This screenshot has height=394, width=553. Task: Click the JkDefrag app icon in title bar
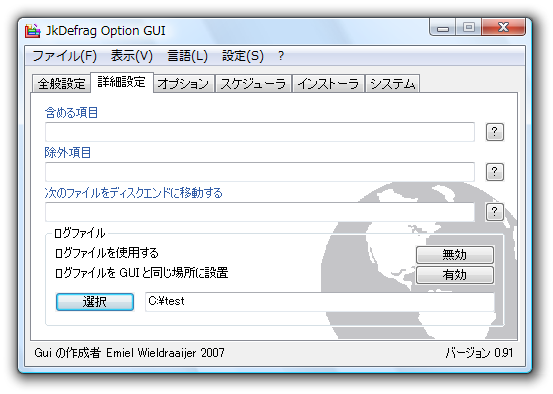(x=32, y=31)
